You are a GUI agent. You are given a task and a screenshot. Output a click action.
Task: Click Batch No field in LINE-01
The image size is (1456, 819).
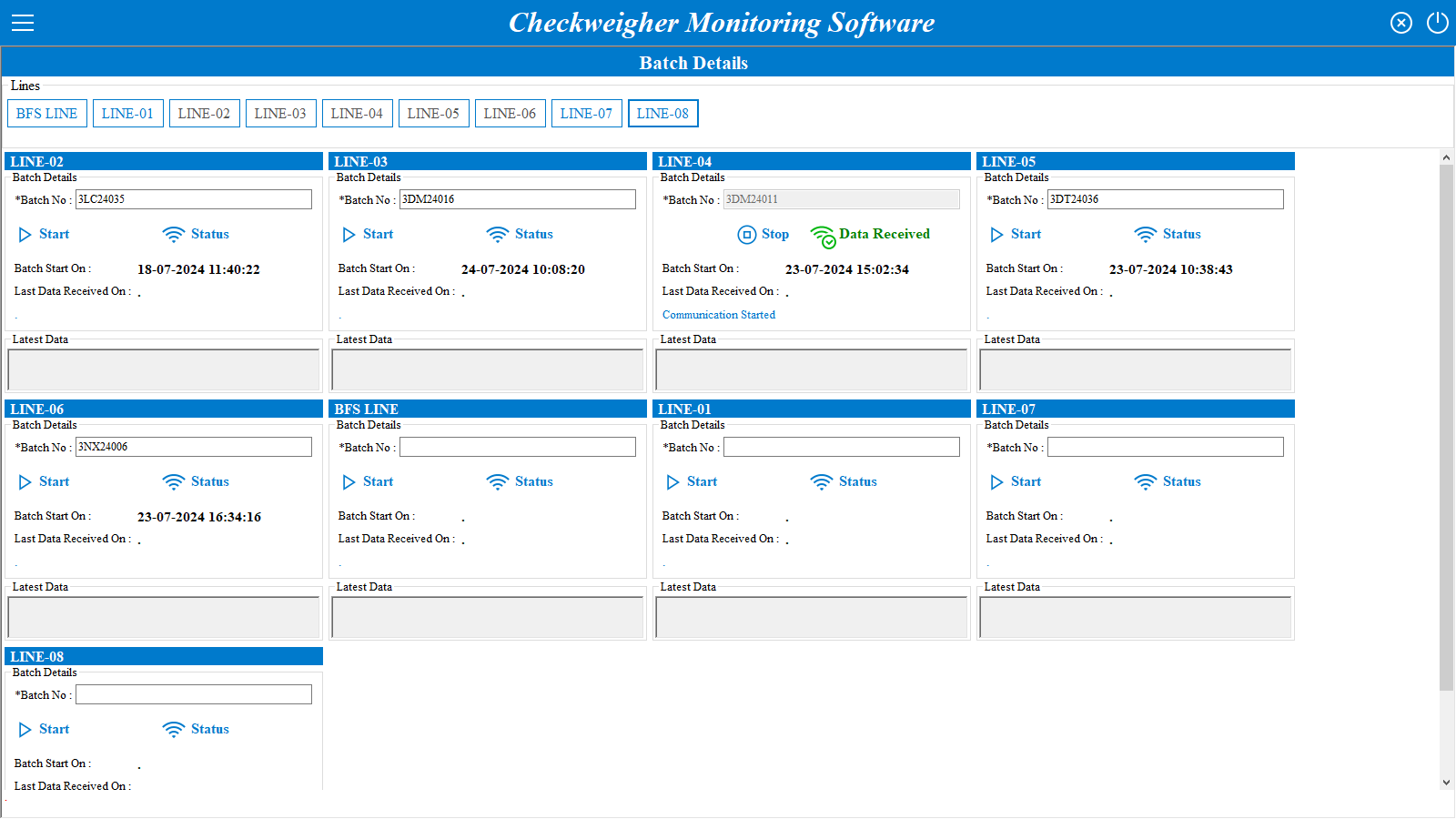click(841, 447)
